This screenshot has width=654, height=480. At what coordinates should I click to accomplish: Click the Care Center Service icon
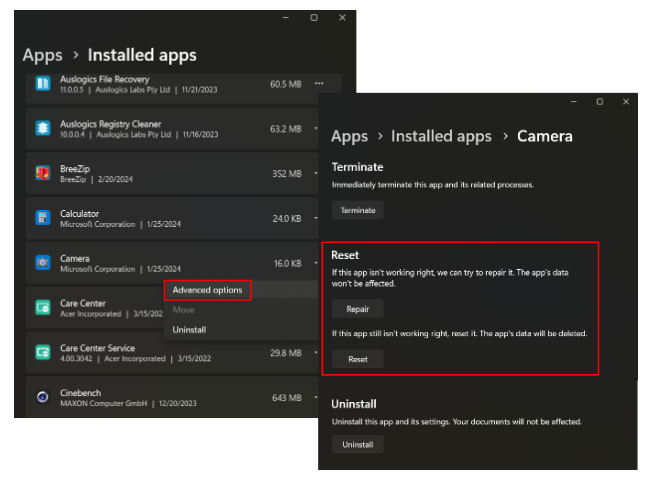pos(43,352)
